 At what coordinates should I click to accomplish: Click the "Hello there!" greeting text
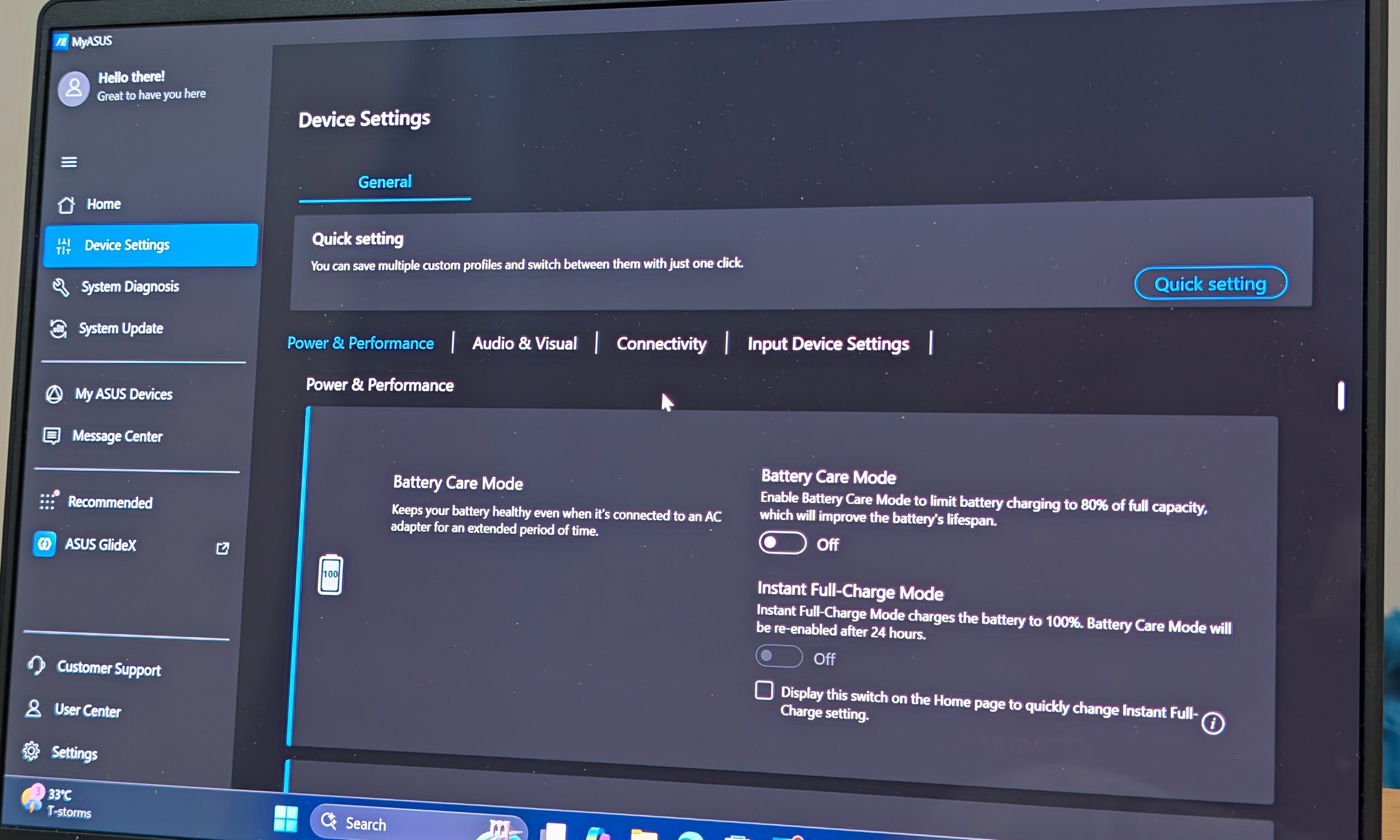click(x=131, y=77)
